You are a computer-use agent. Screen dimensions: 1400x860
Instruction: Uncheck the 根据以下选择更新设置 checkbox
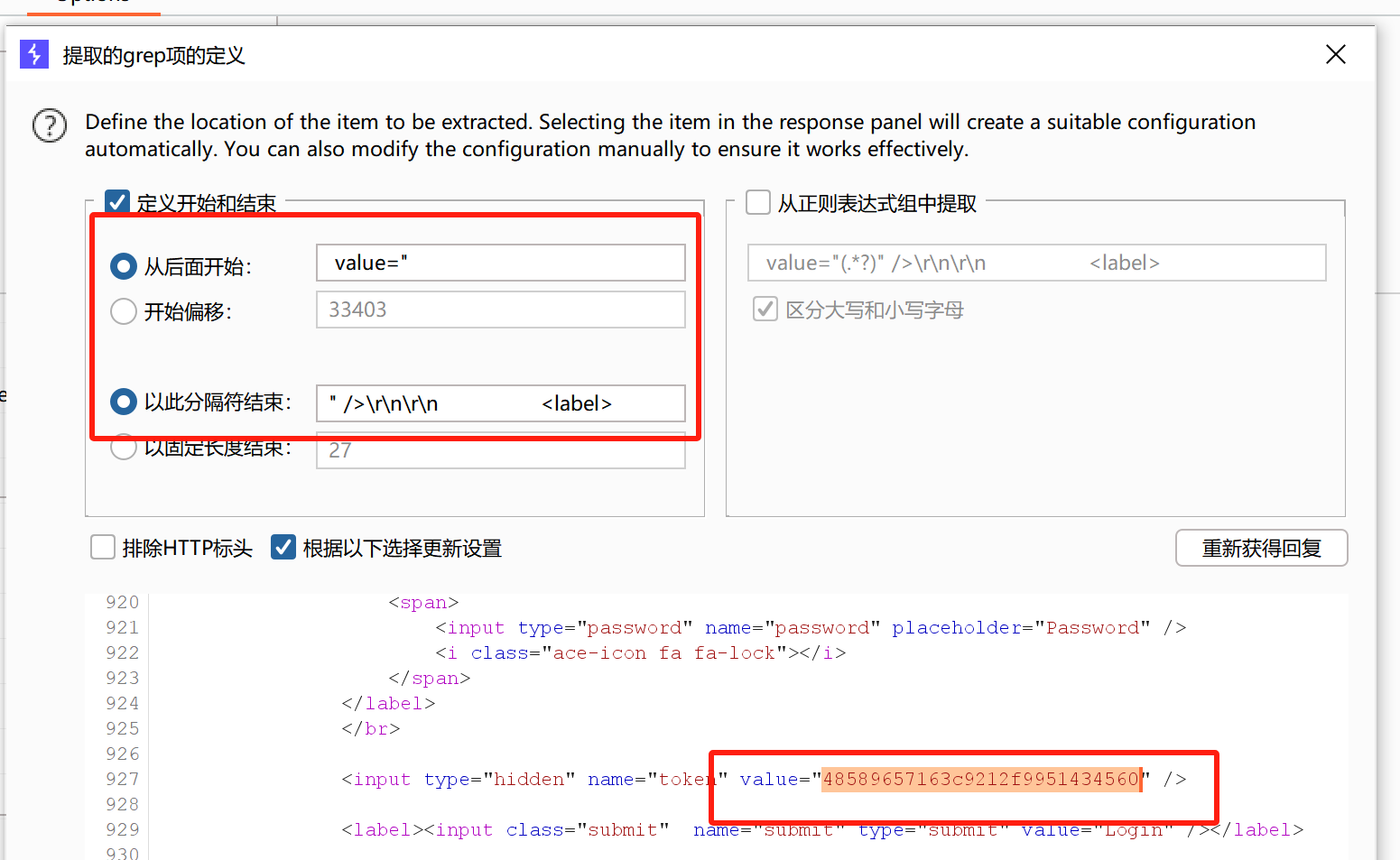pos(283,548)
